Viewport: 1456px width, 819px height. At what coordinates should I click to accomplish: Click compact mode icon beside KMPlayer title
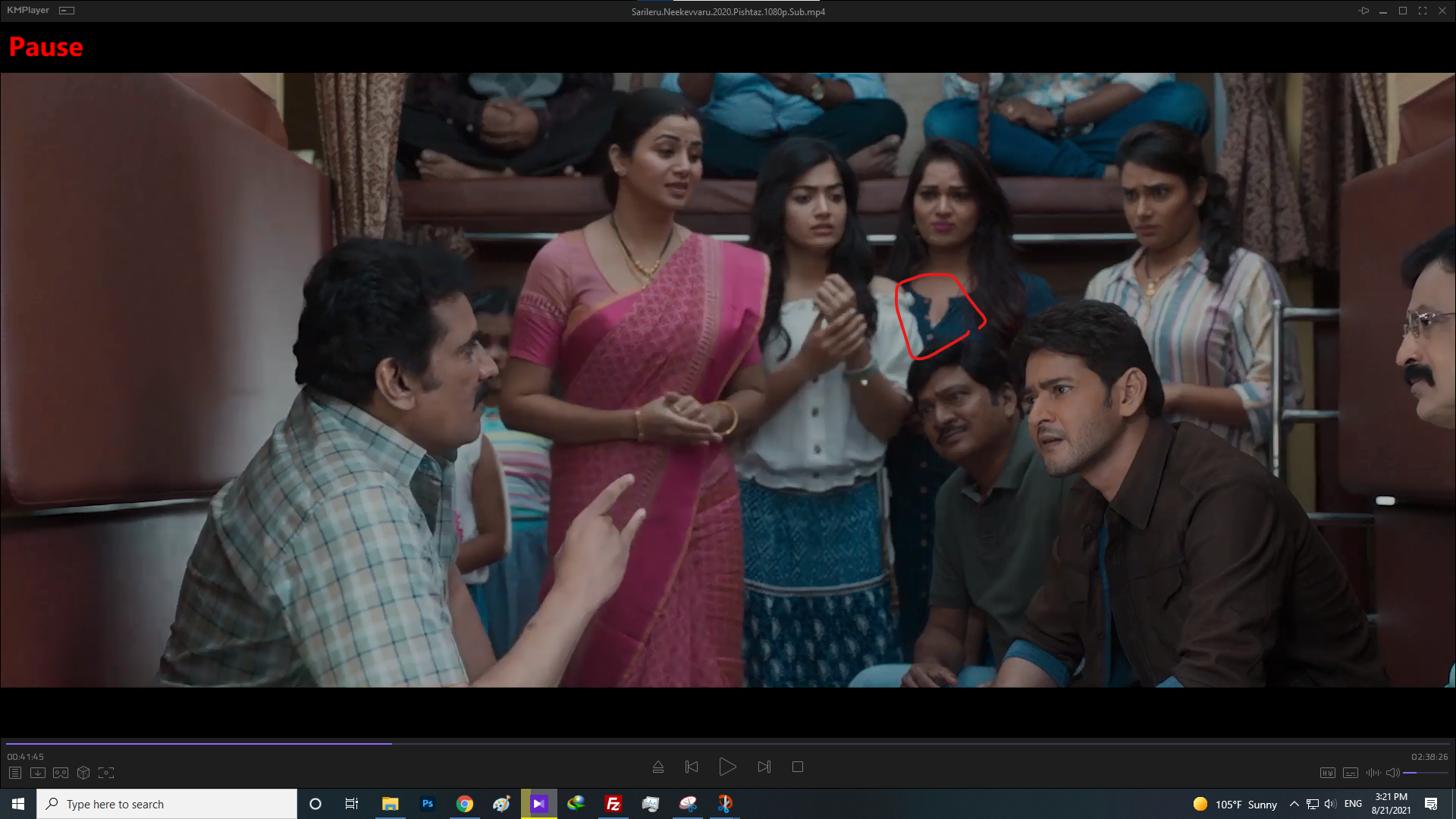click(x=67, y=11)
